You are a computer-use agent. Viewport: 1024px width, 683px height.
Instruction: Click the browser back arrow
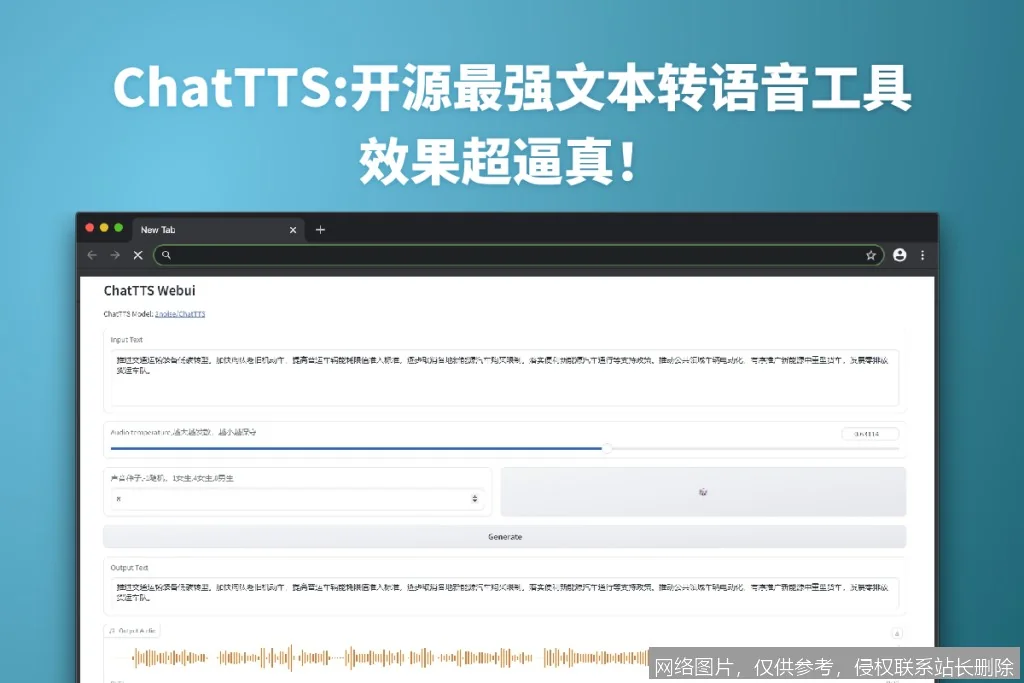click(92, 255)
